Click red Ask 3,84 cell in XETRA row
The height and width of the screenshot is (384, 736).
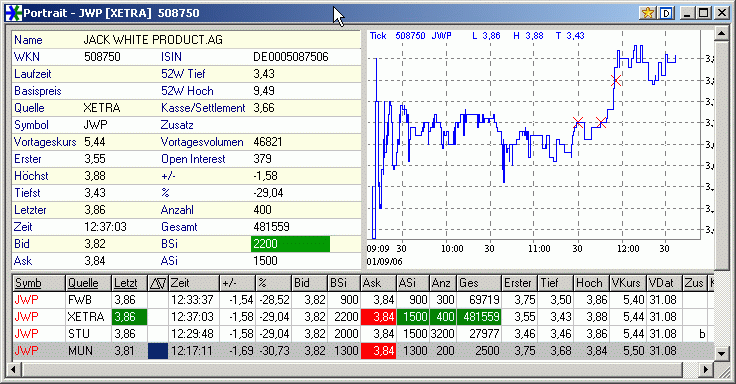378,317
